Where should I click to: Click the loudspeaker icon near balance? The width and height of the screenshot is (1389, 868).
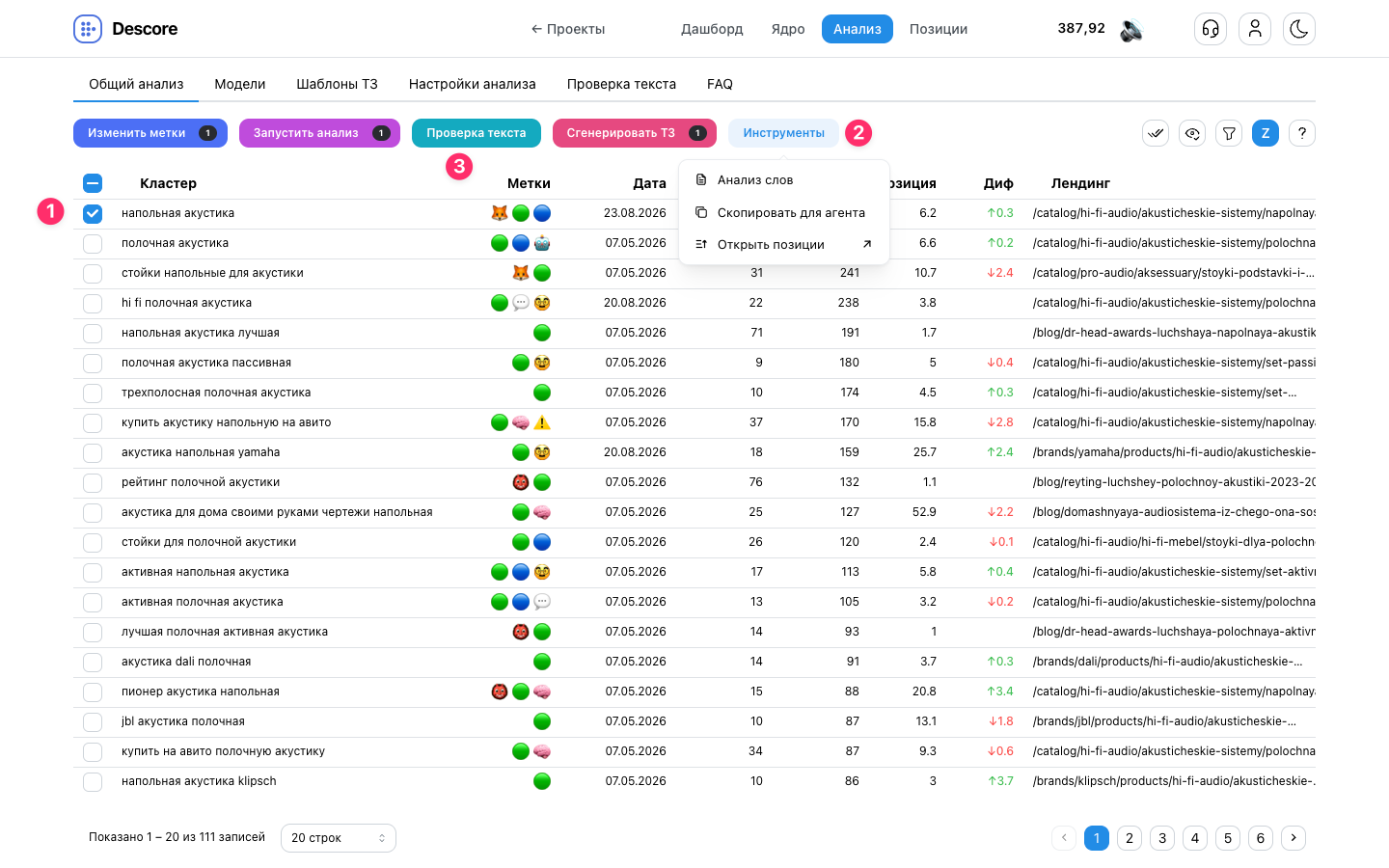(1131, 30)
